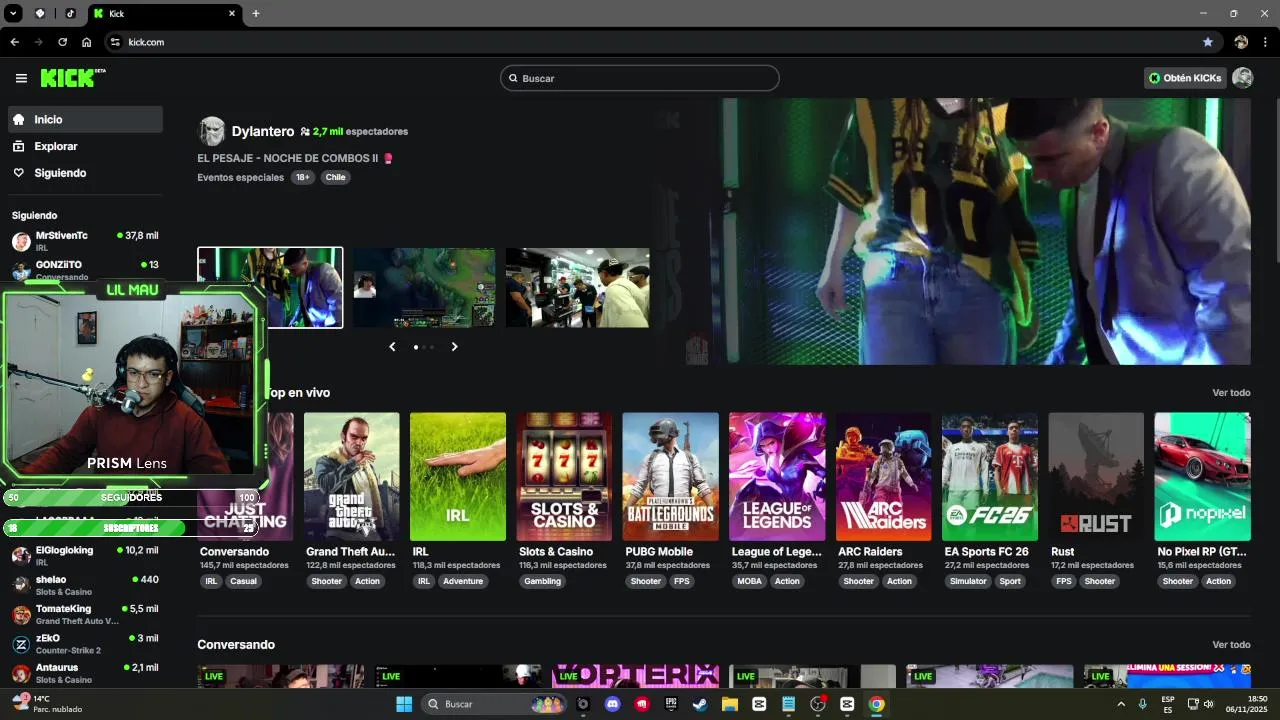
Task: Open League of Legends category card
Action: click(777, 477)
